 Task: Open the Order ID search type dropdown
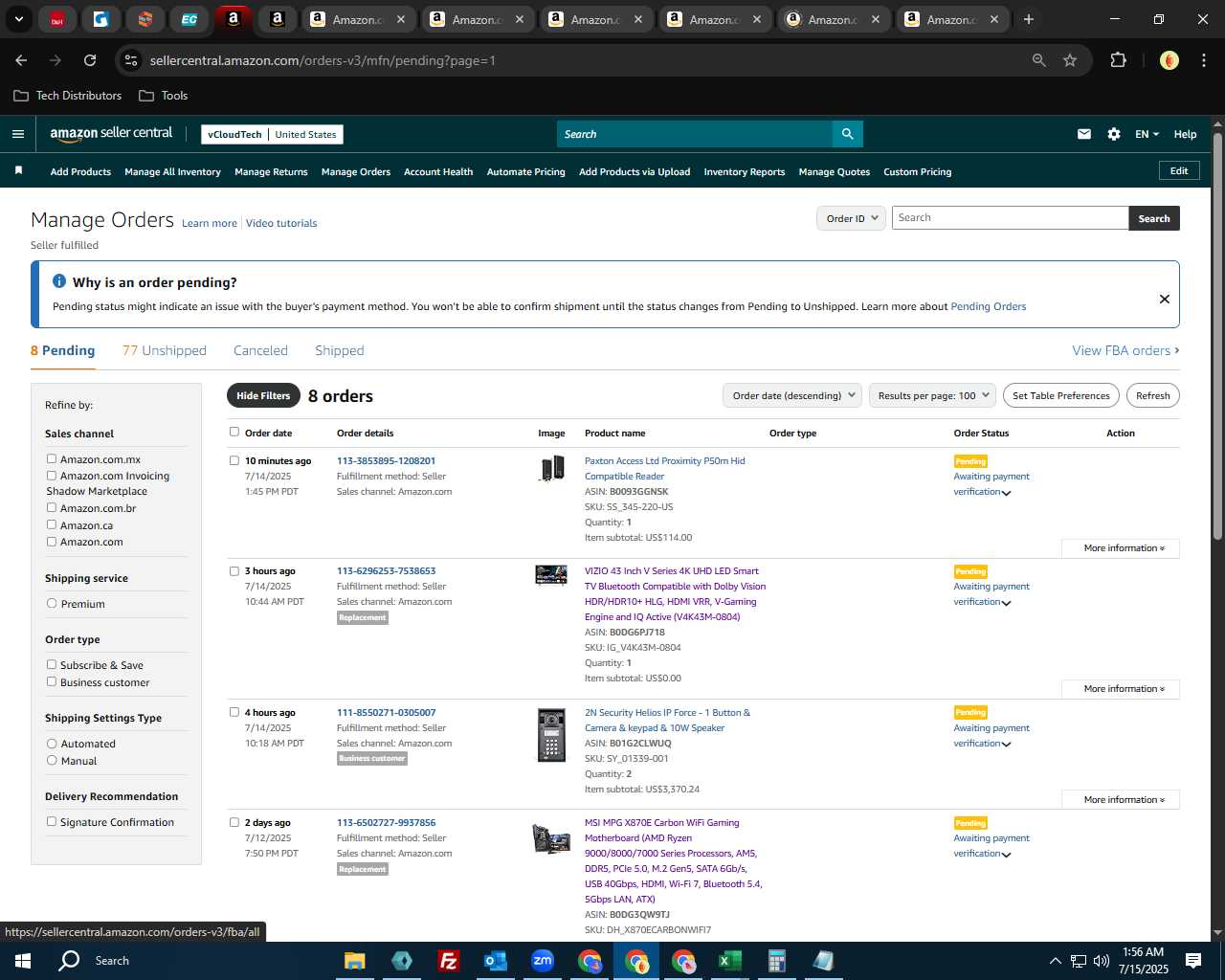coord(852,218)
